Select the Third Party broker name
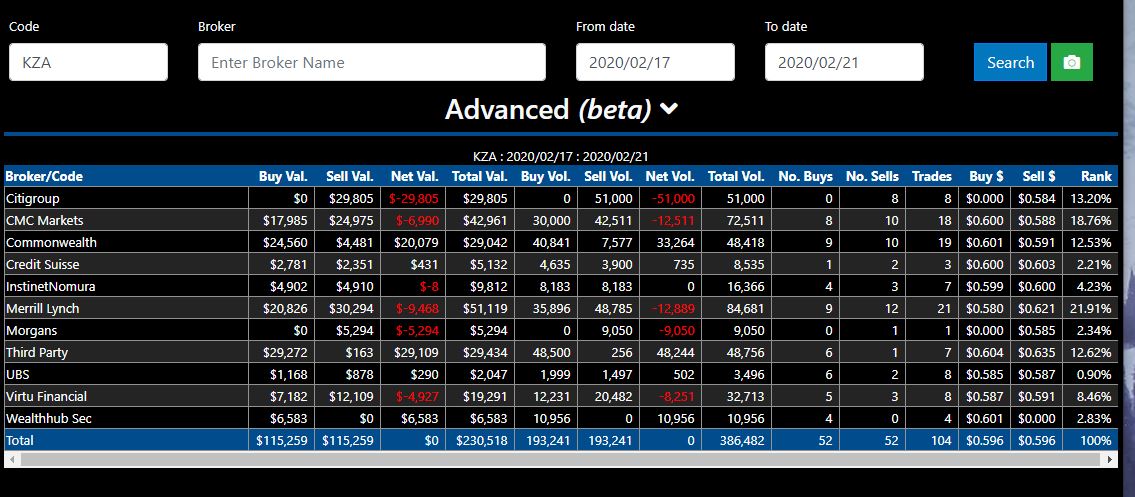Viewport: 1135px width, 497px height. [x=37, y=352]
